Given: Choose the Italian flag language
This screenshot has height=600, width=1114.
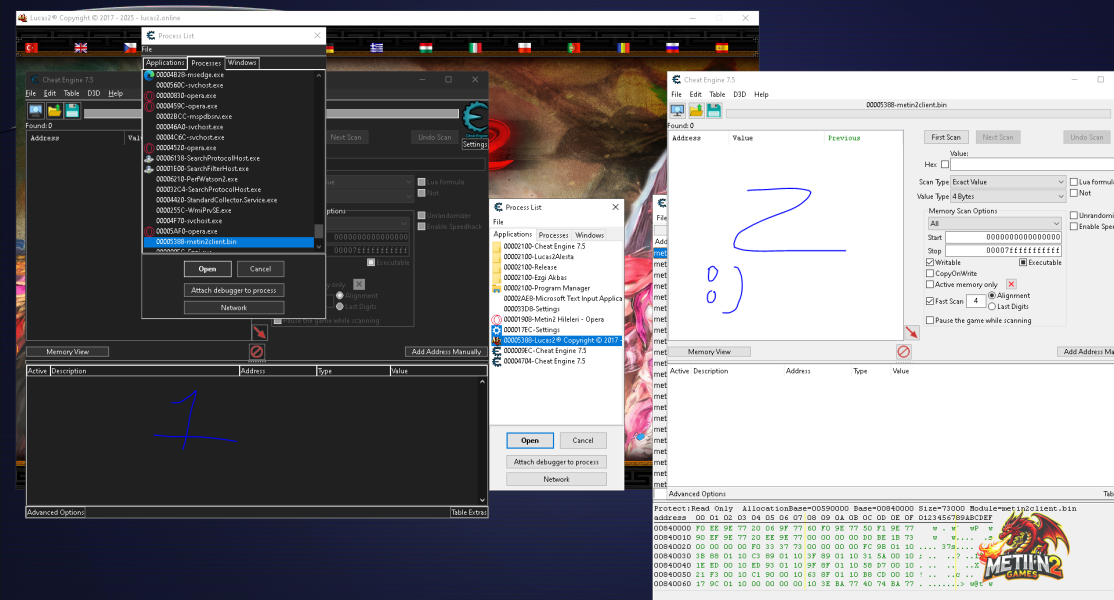Looking at the screenshot, I should click(475, 48).
